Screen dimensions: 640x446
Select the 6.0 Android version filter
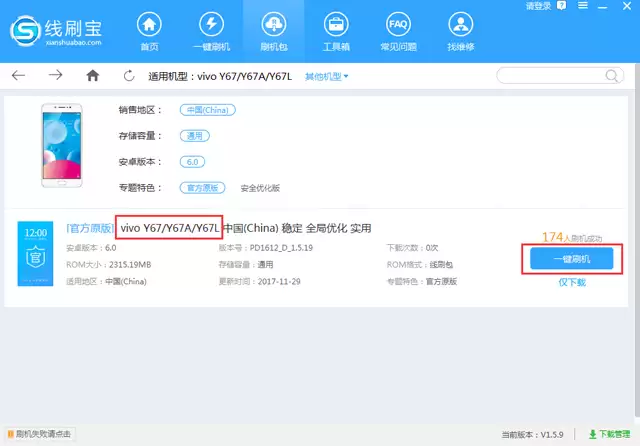(192, 162)
